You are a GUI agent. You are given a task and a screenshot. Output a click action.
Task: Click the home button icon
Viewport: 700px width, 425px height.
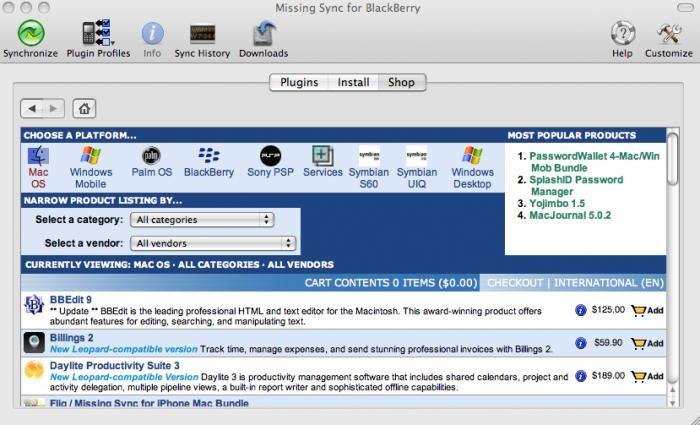point(84,108)
